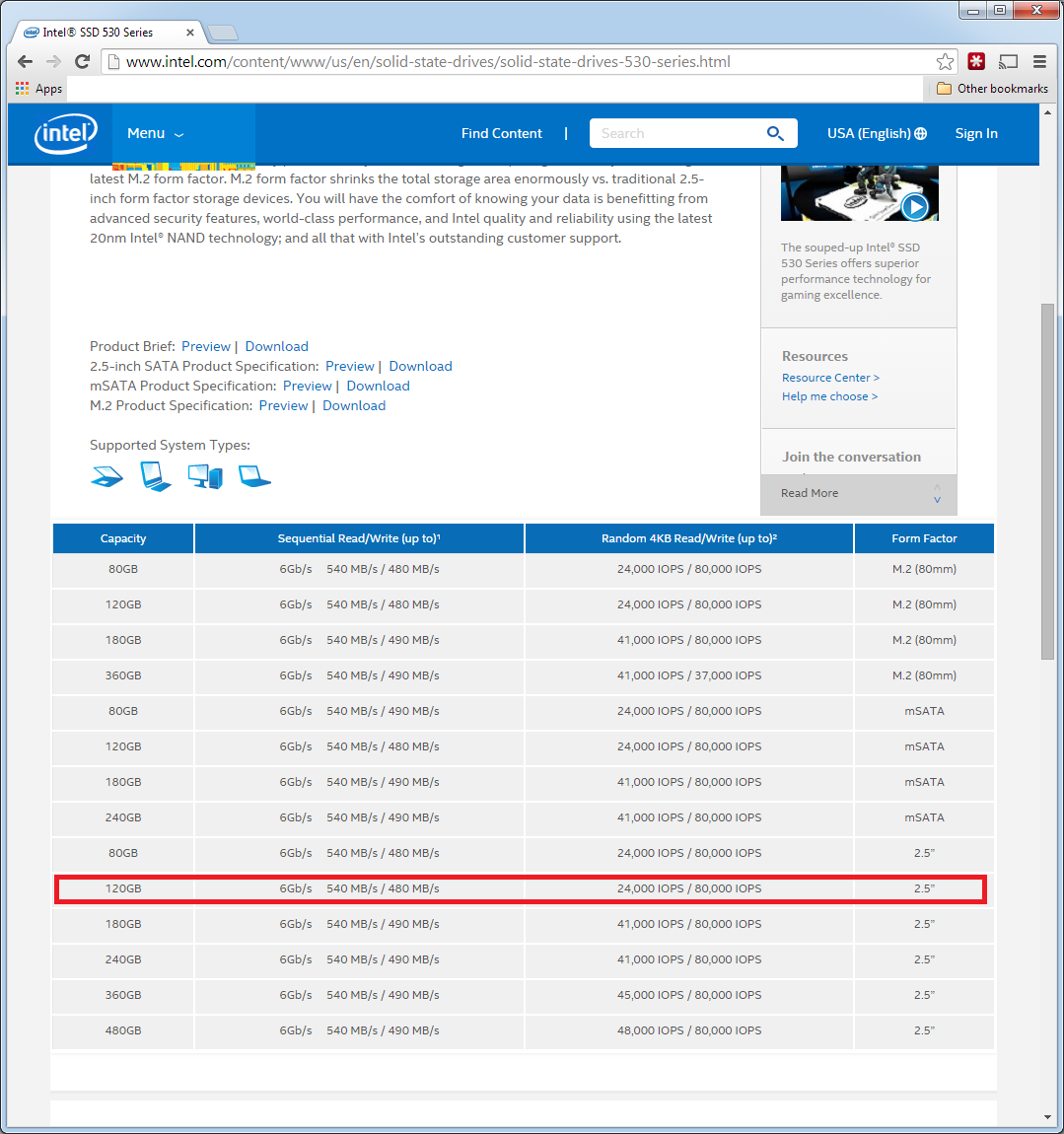Click the laptop fourth system type icon
This screenshot has width=1064, height=1134.
click(254, 476)
